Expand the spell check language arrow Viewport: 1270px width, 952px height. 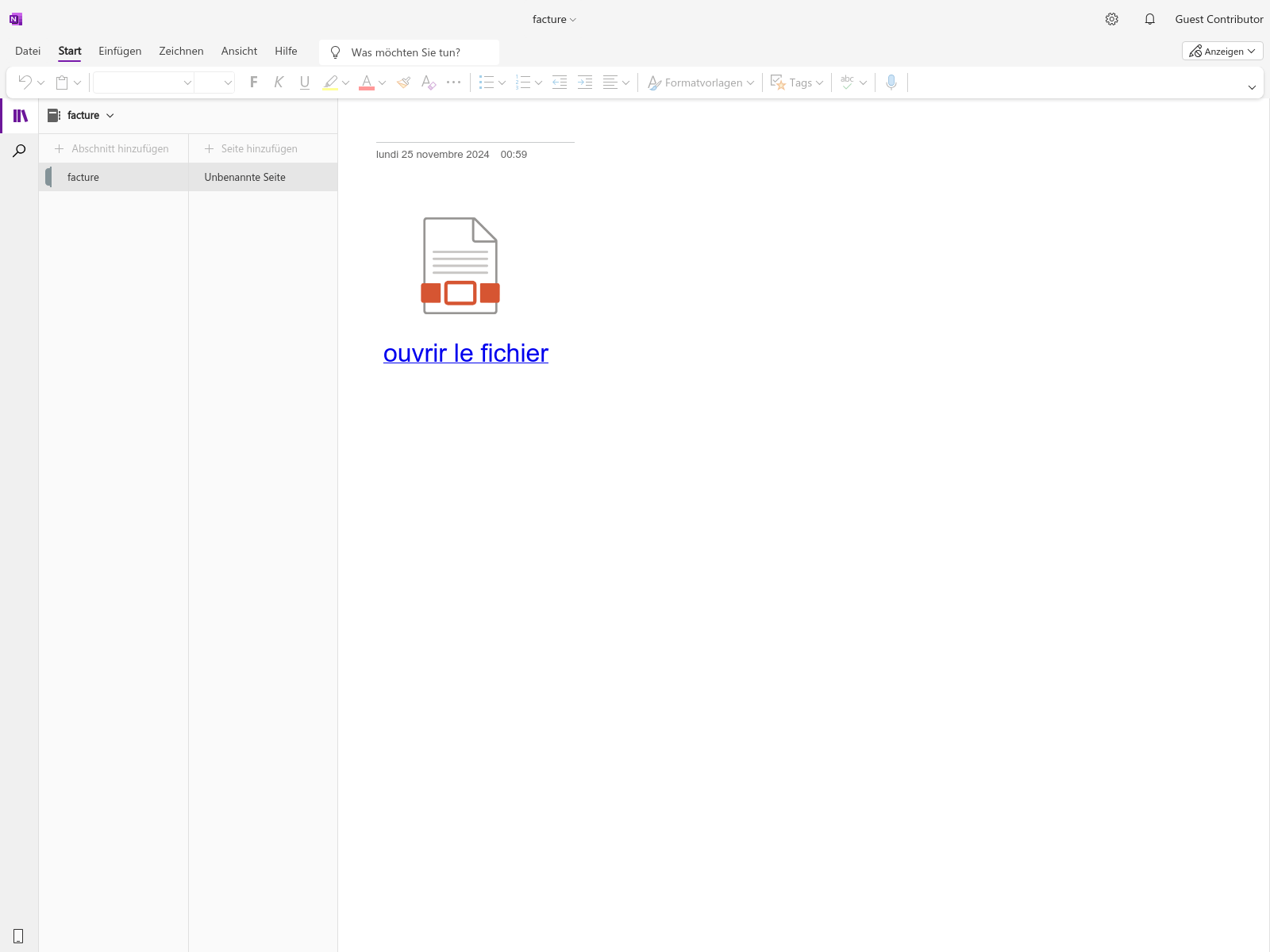pyautogui.click(x=863, y=83)
